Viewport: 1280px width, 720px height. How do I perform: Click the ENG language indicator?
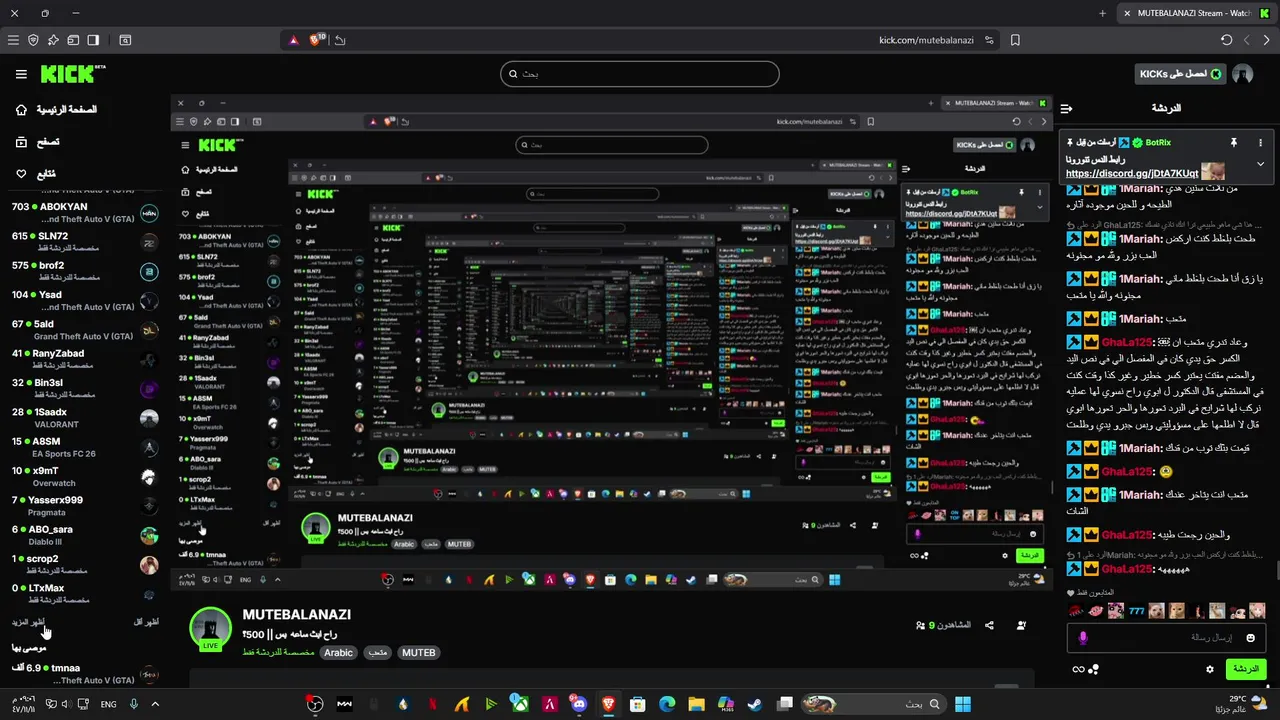(108, 704)
